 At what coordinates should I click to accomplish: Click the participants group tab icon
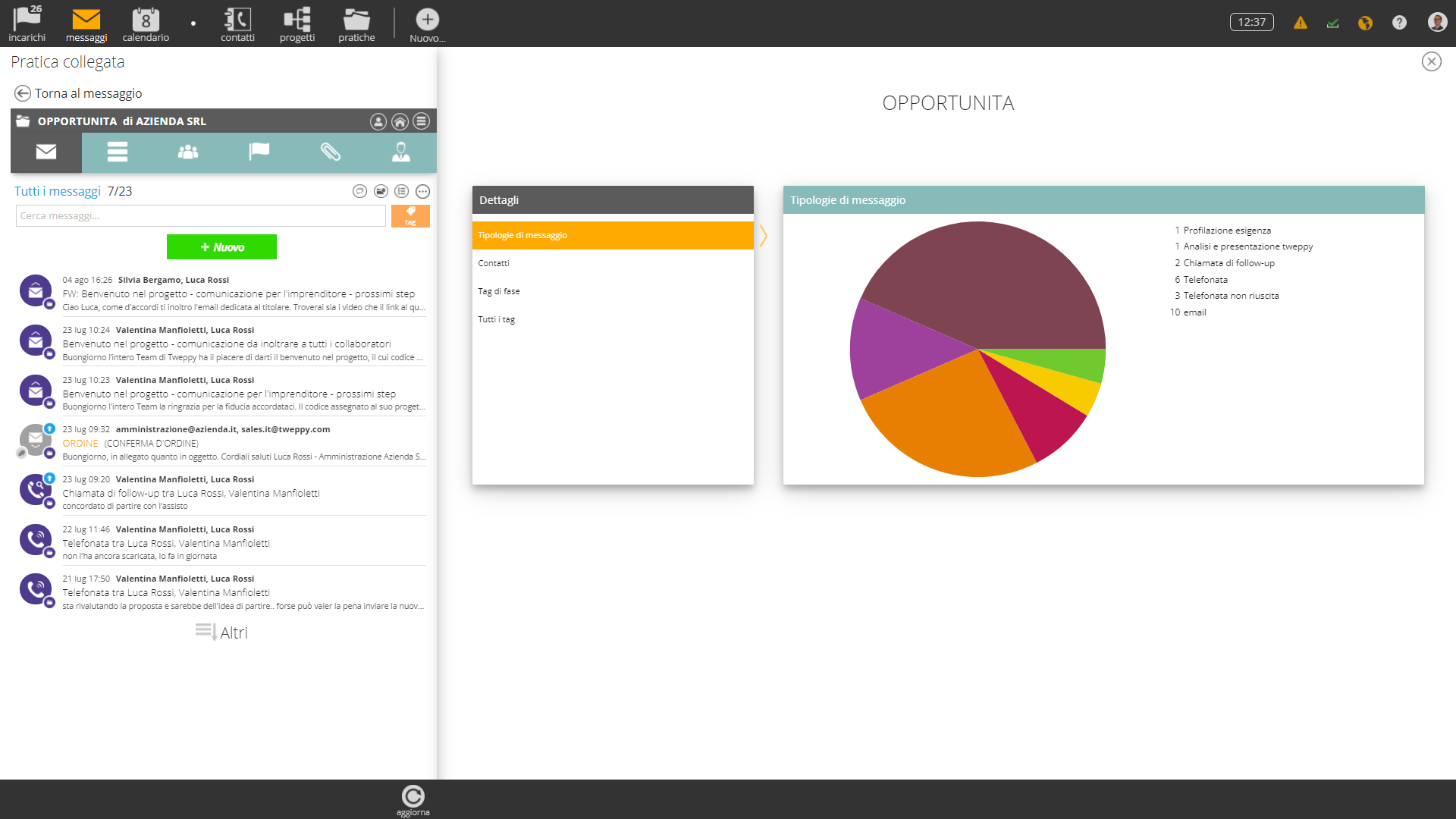(188, 152)
